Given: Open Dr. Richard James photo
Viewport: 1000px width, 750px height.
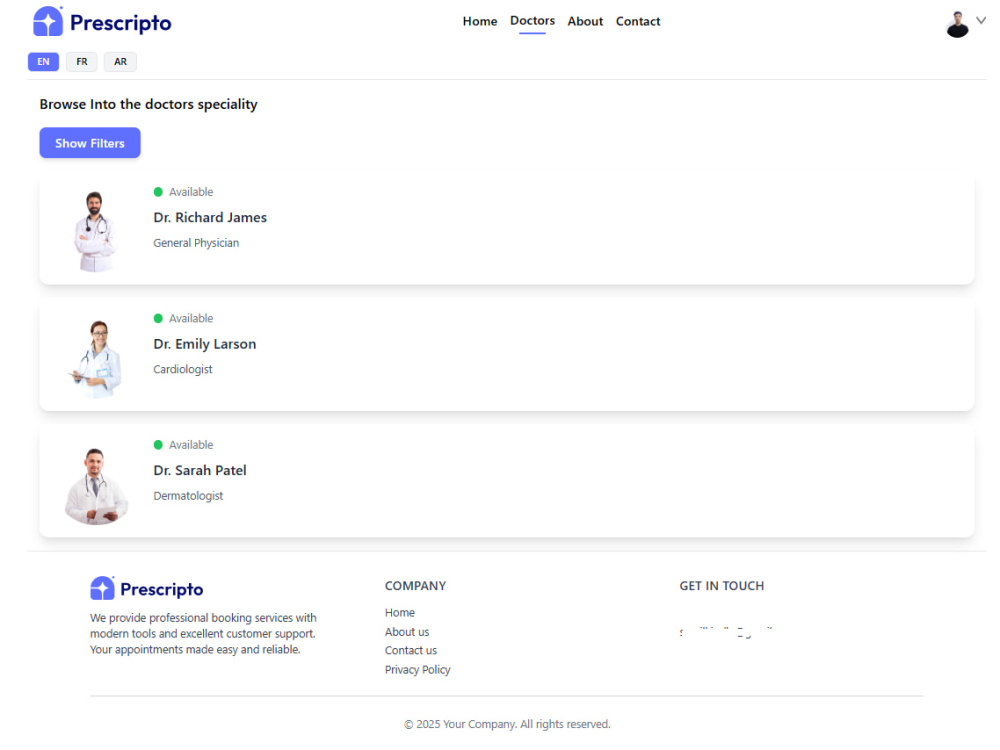Looking at the screenshot, I should pos(96,232).
